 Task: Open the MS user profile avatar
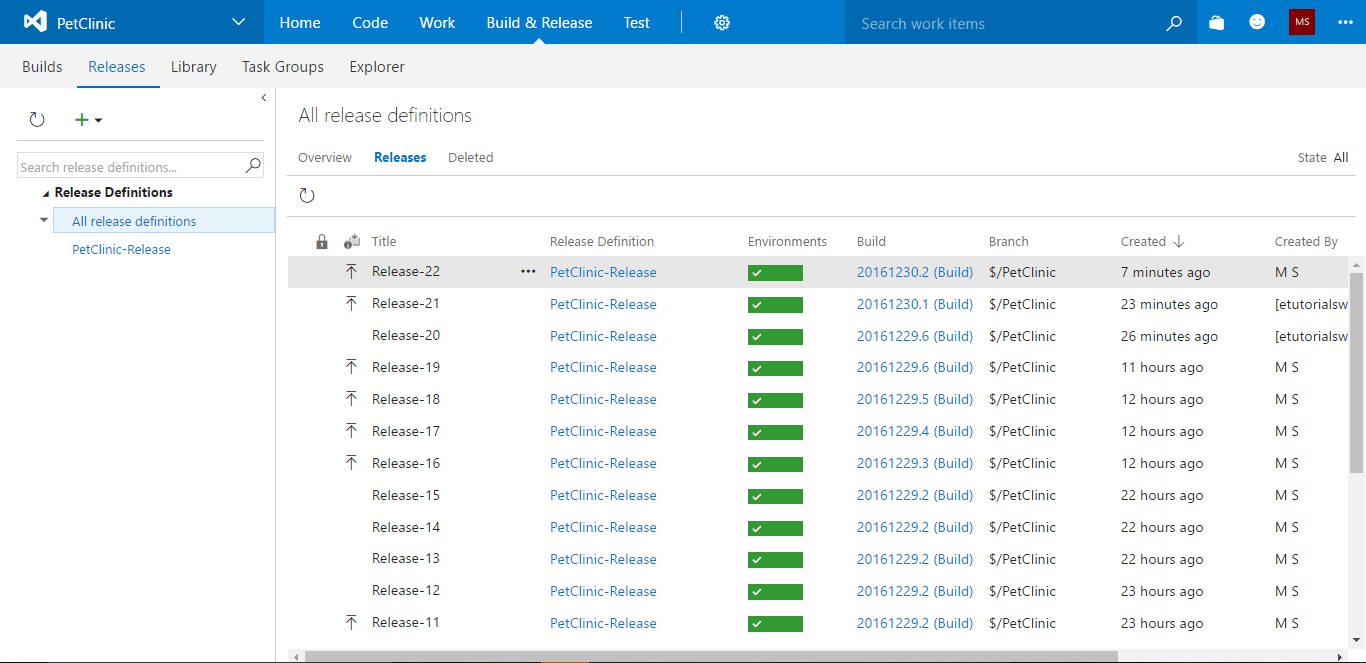1302,22
